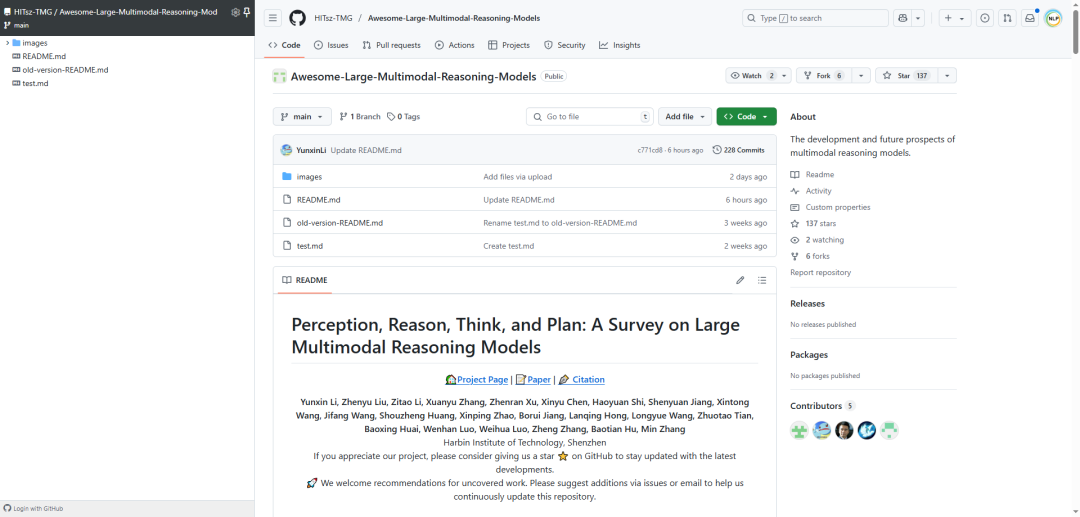Image resolution: width=1080 pixels, height=517 pixels.
Task: Open the main branch selector dropdown
Action: (302, 116)
